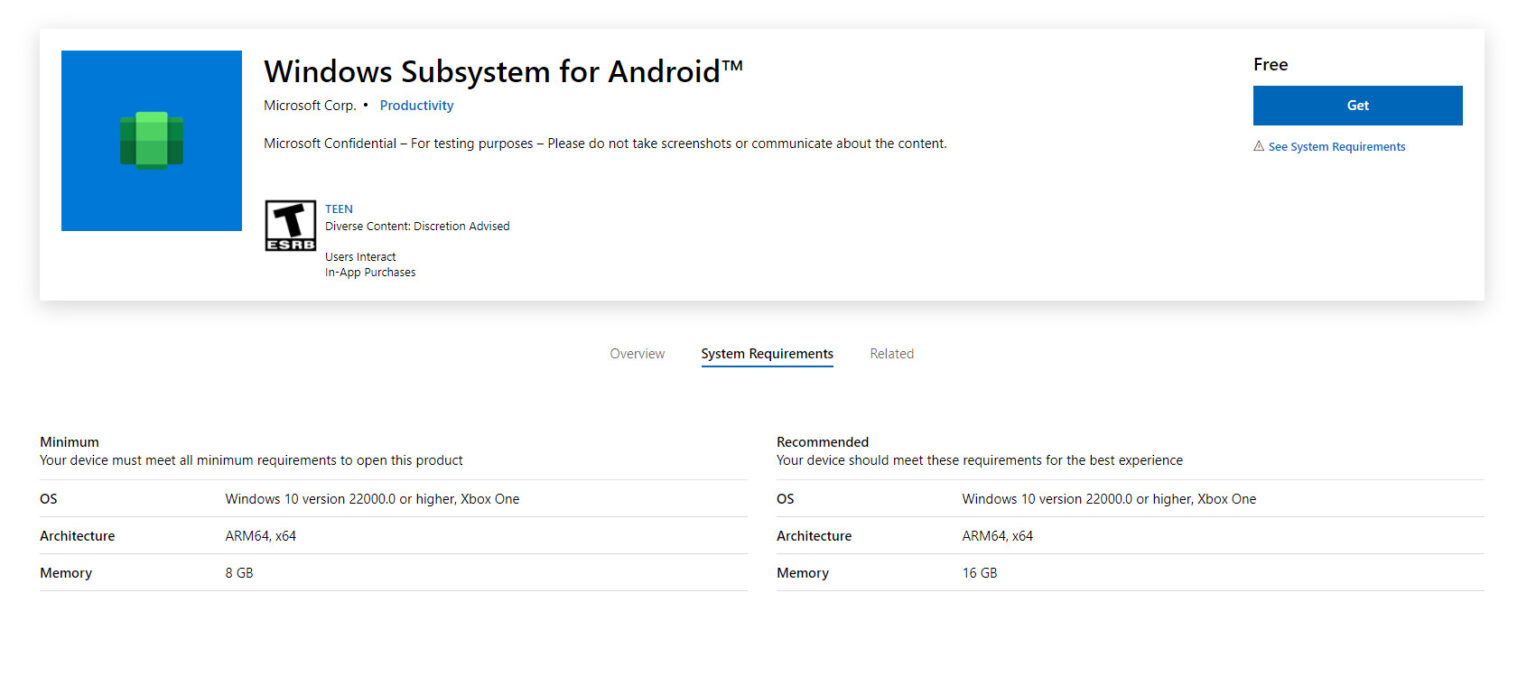Click the See System Requirements link
The height and width of the screenshot is (695, 1536).
(x=1336, y=146)
